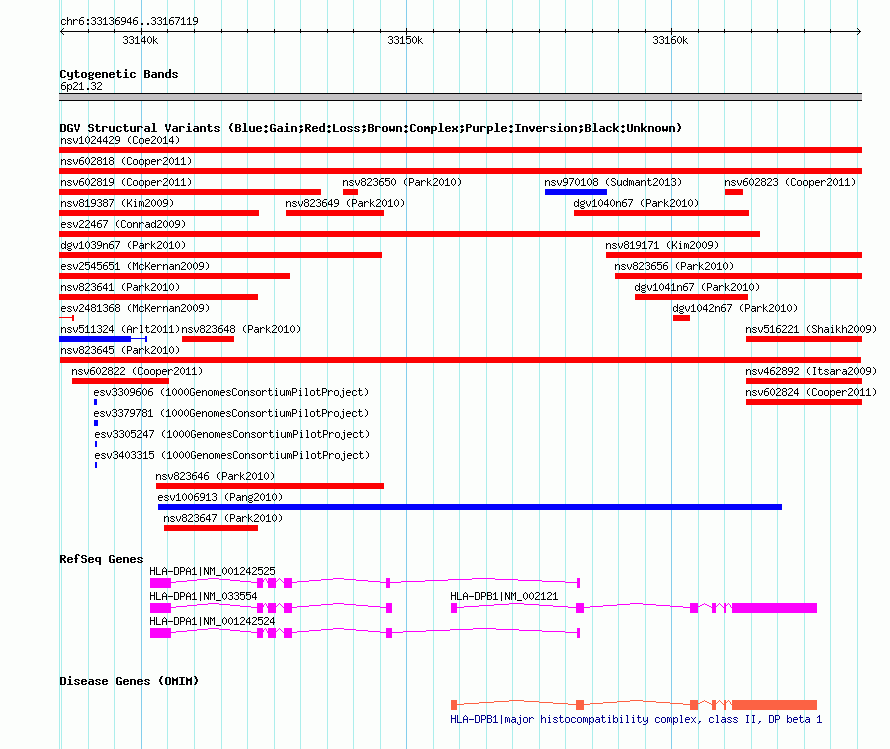890x749 pixels.
Task: Click the dgv1040n67 (Park2010) label
Action: tap(636, 203)
